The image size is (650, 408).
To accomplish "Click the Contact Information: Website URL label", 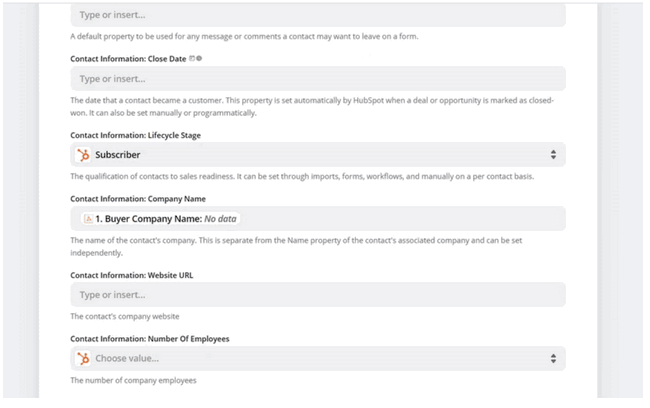I will click(128, 275).
